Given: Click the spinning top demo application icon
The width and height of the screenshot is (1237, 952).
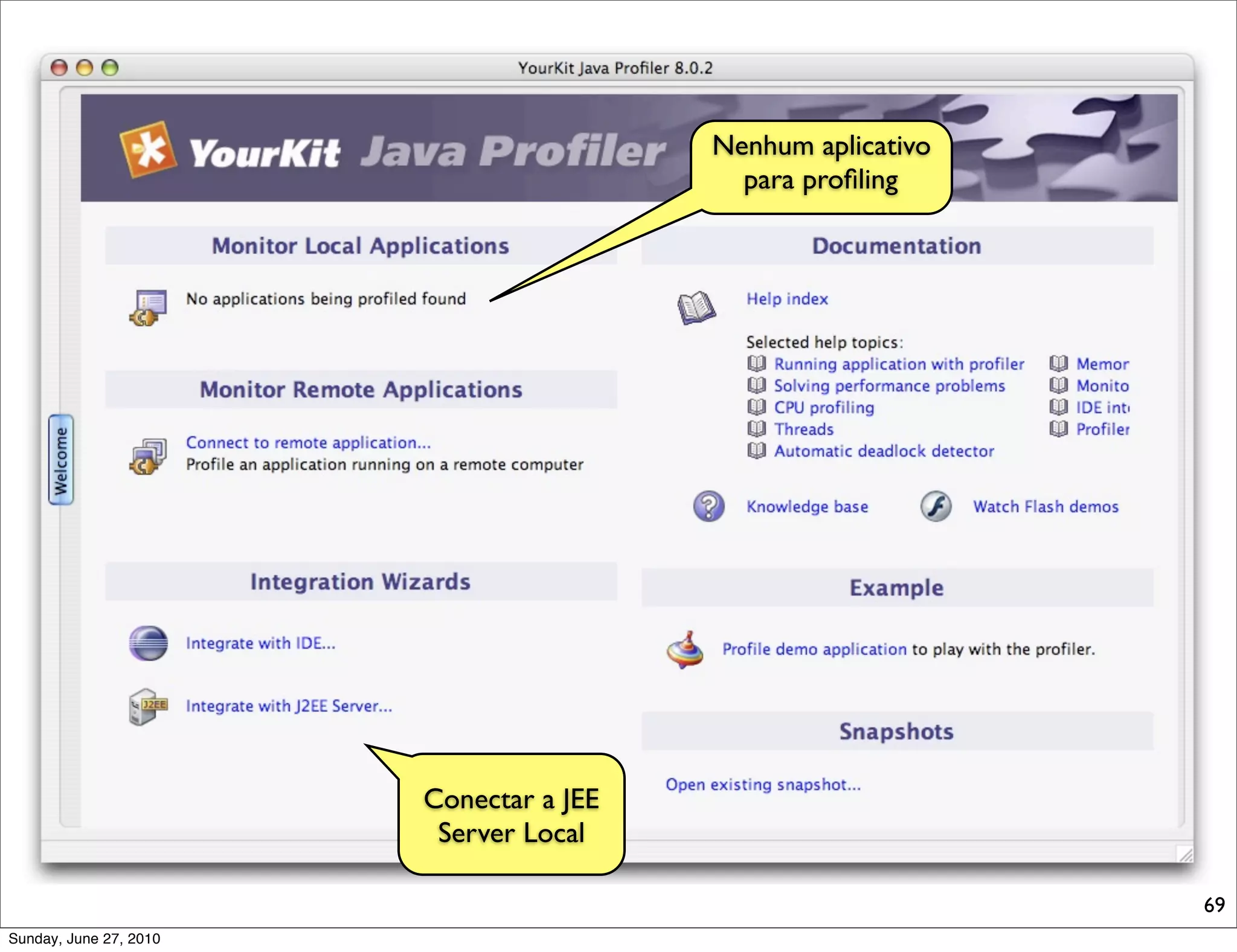Looking at the screenshot, I should tap(685, 651).
